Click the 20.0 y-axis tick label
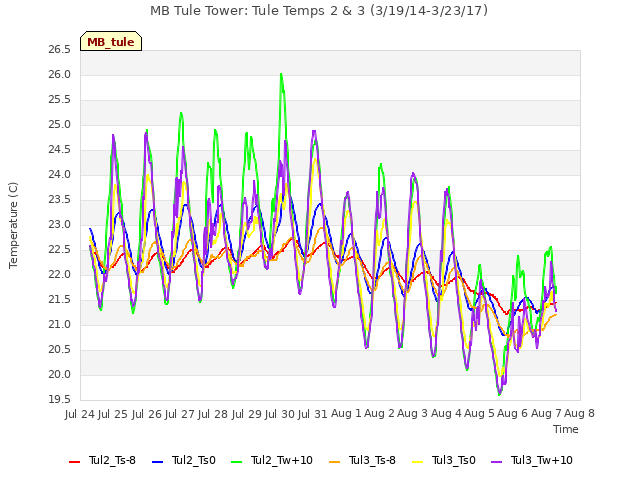 click(60, 375)
